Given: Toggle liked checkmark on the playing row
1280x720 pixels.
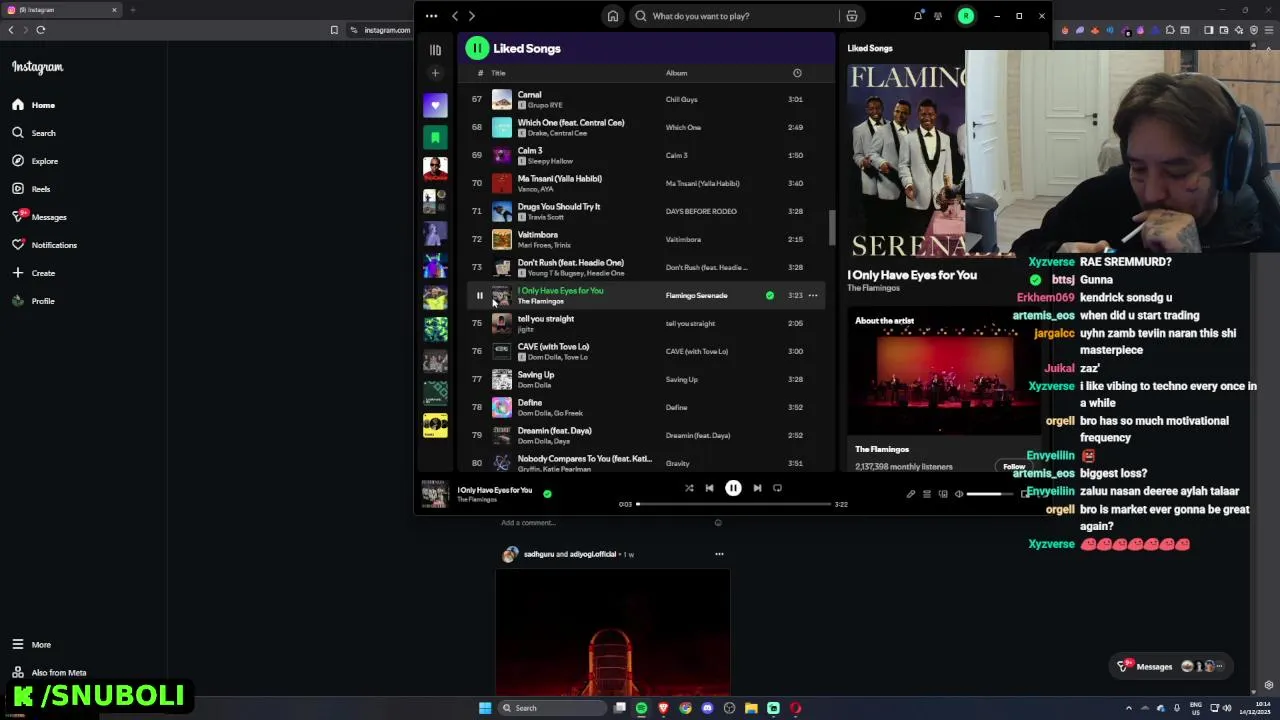Looking at the screenshot, I should pos(769,295).
